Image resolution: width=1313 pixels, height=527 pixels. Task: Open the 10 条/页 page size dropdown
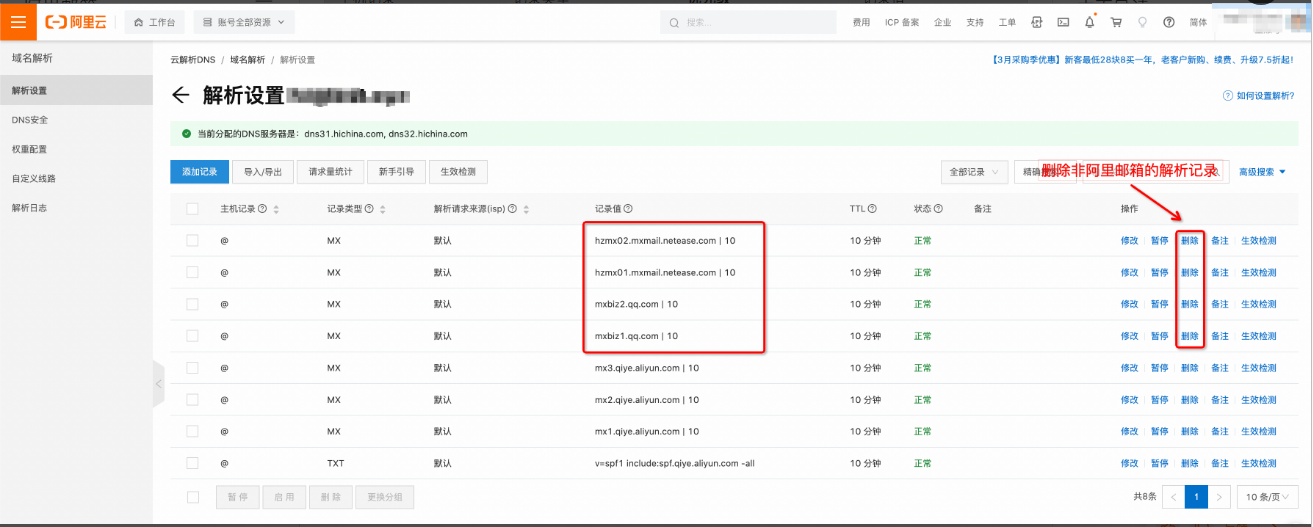coord(1266,497)
